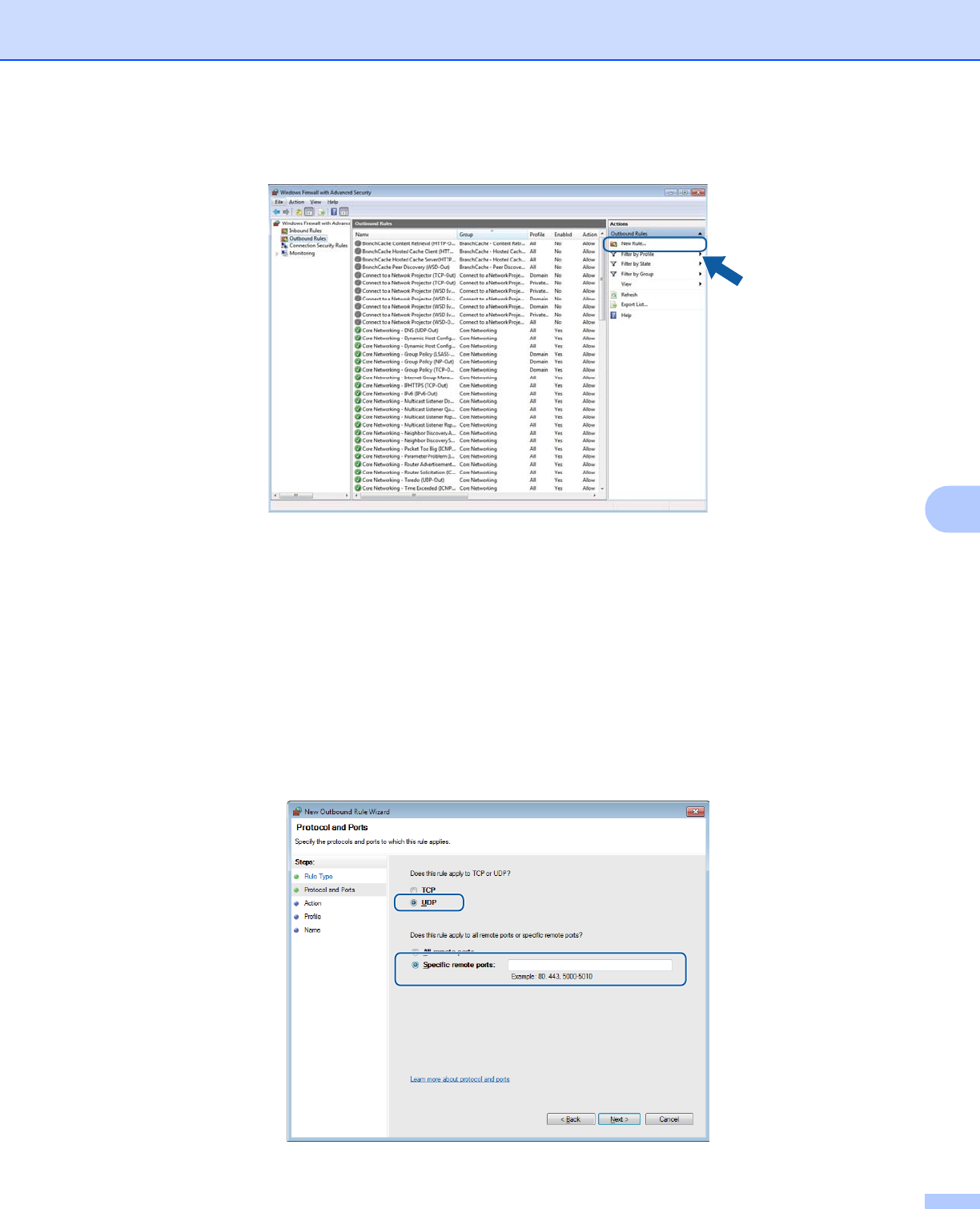Click the Filter by Profile funnel icon

click(x=614, y=254)
